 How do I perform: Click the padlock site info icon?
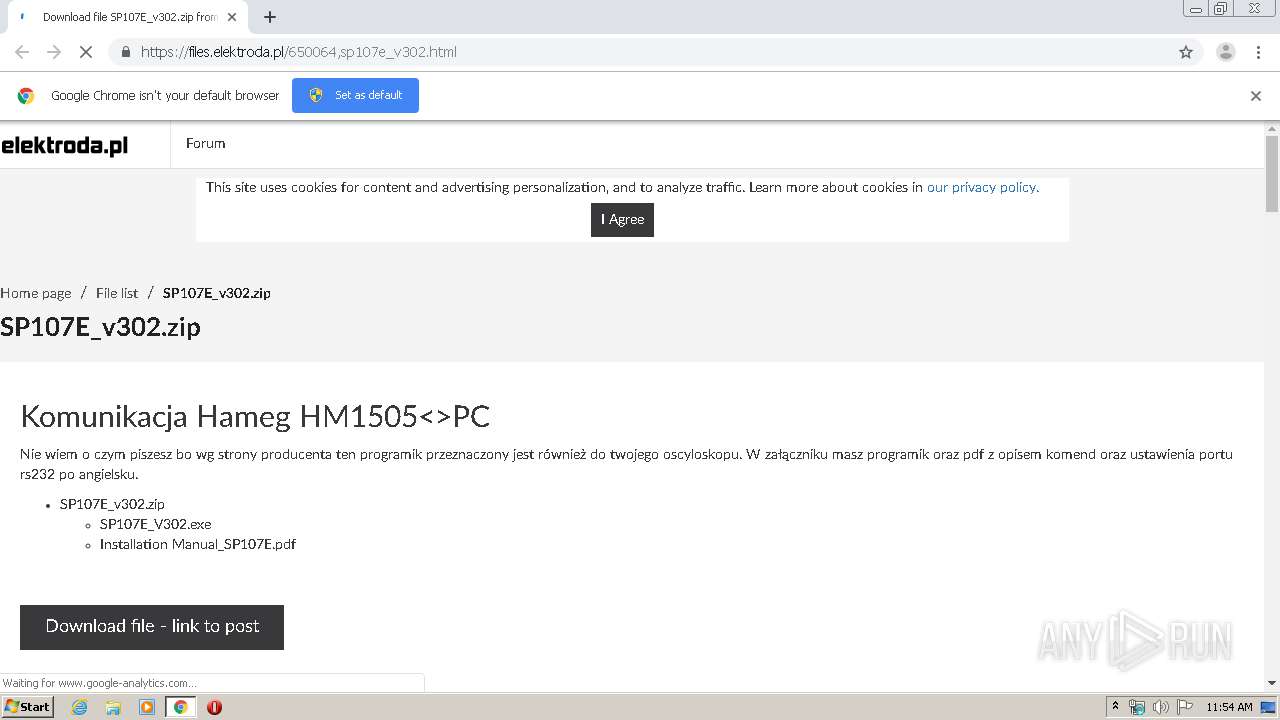click(x=125, y=52)
